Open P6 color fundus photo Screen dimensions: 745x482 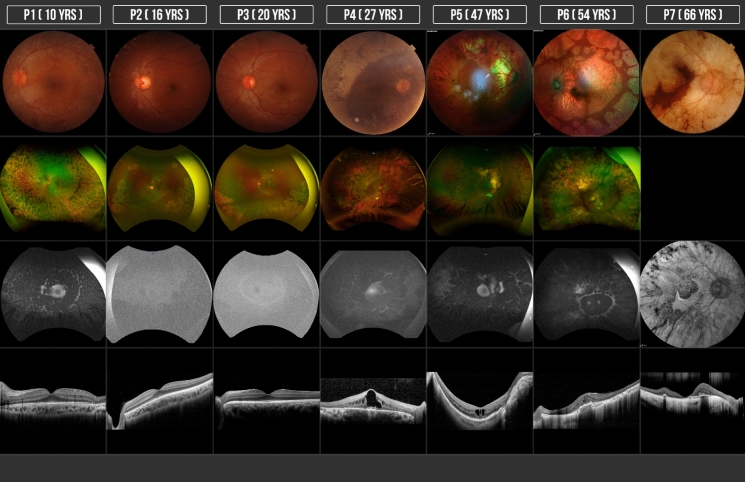pos(587,83)
